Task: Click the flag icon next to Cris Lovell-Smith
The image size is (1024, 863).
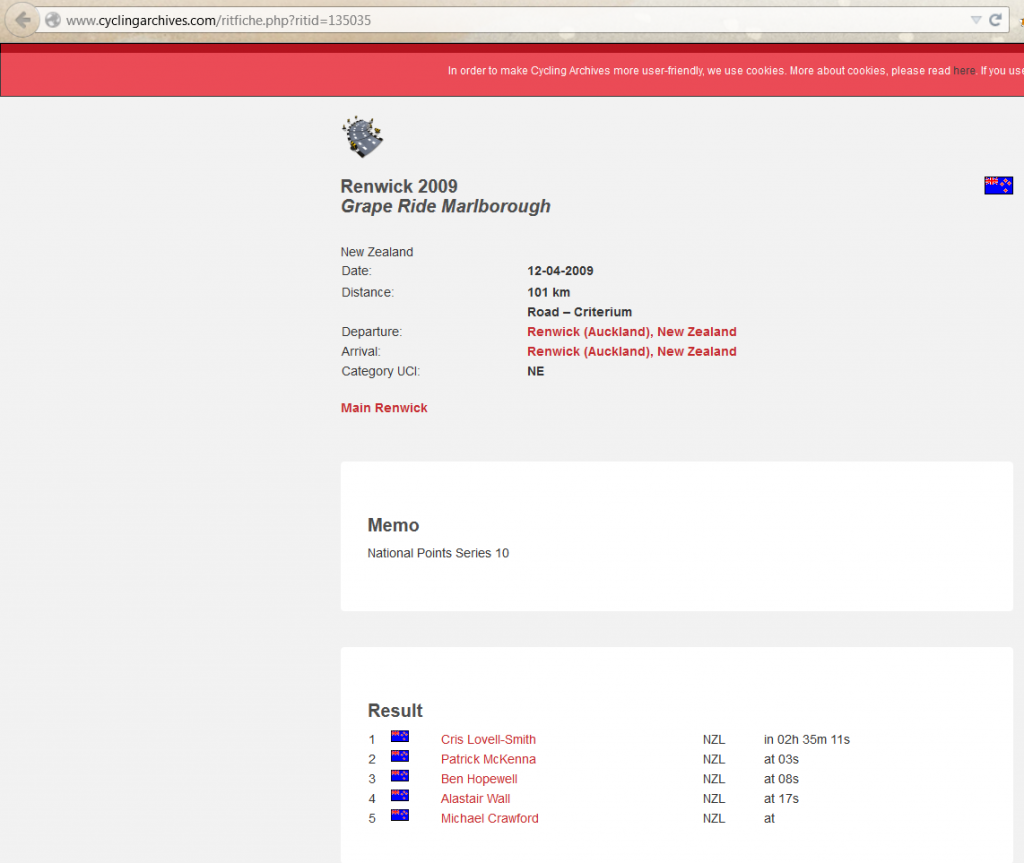Action: click(x=400, y=736)
